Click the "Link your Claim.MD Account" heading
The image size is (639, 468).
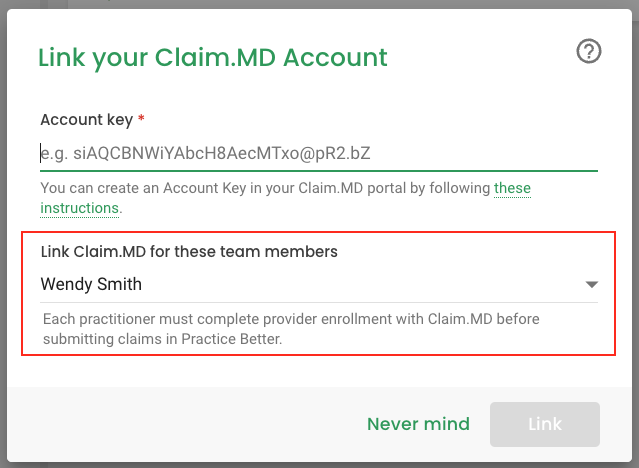tap(212, 57)
